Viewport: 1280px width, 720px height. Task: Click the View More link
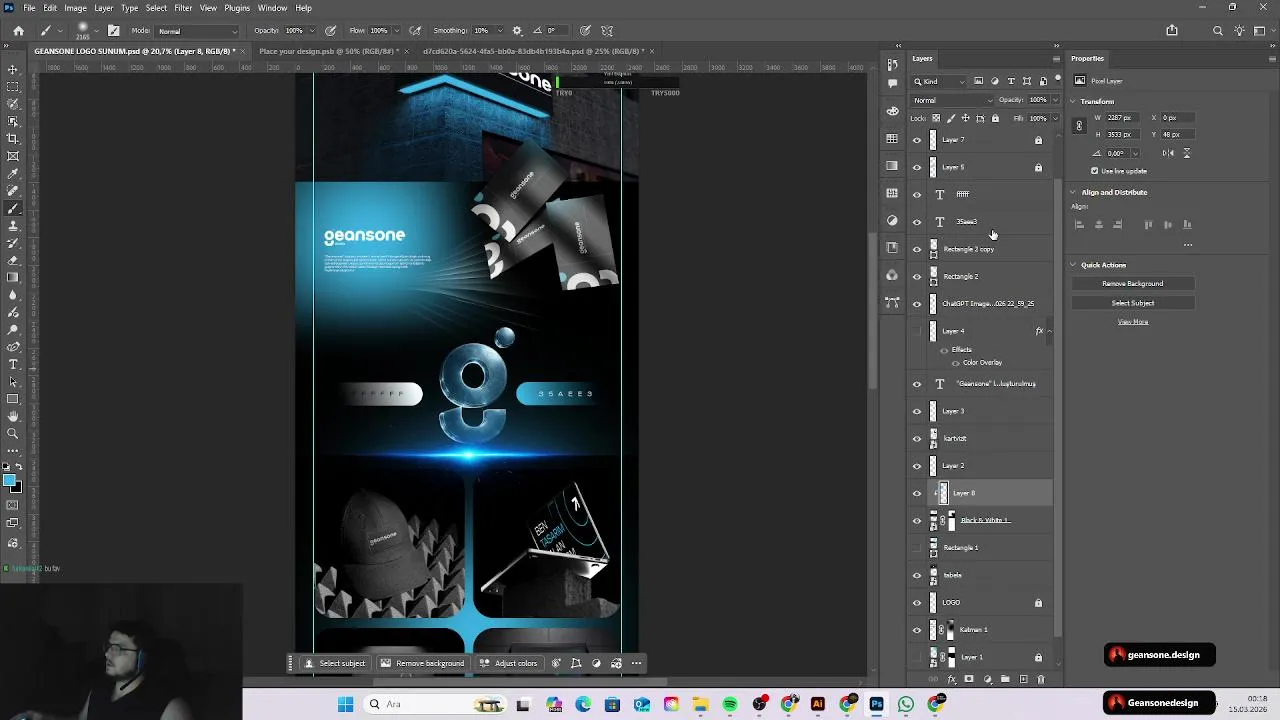tap(1133, 322)
